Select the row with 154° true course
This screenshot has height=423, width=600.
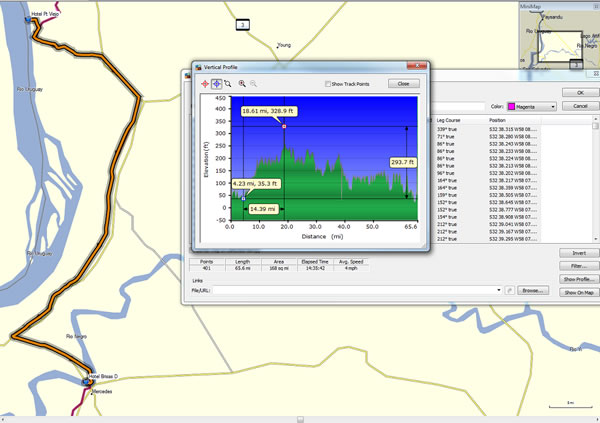click(447, 217)
